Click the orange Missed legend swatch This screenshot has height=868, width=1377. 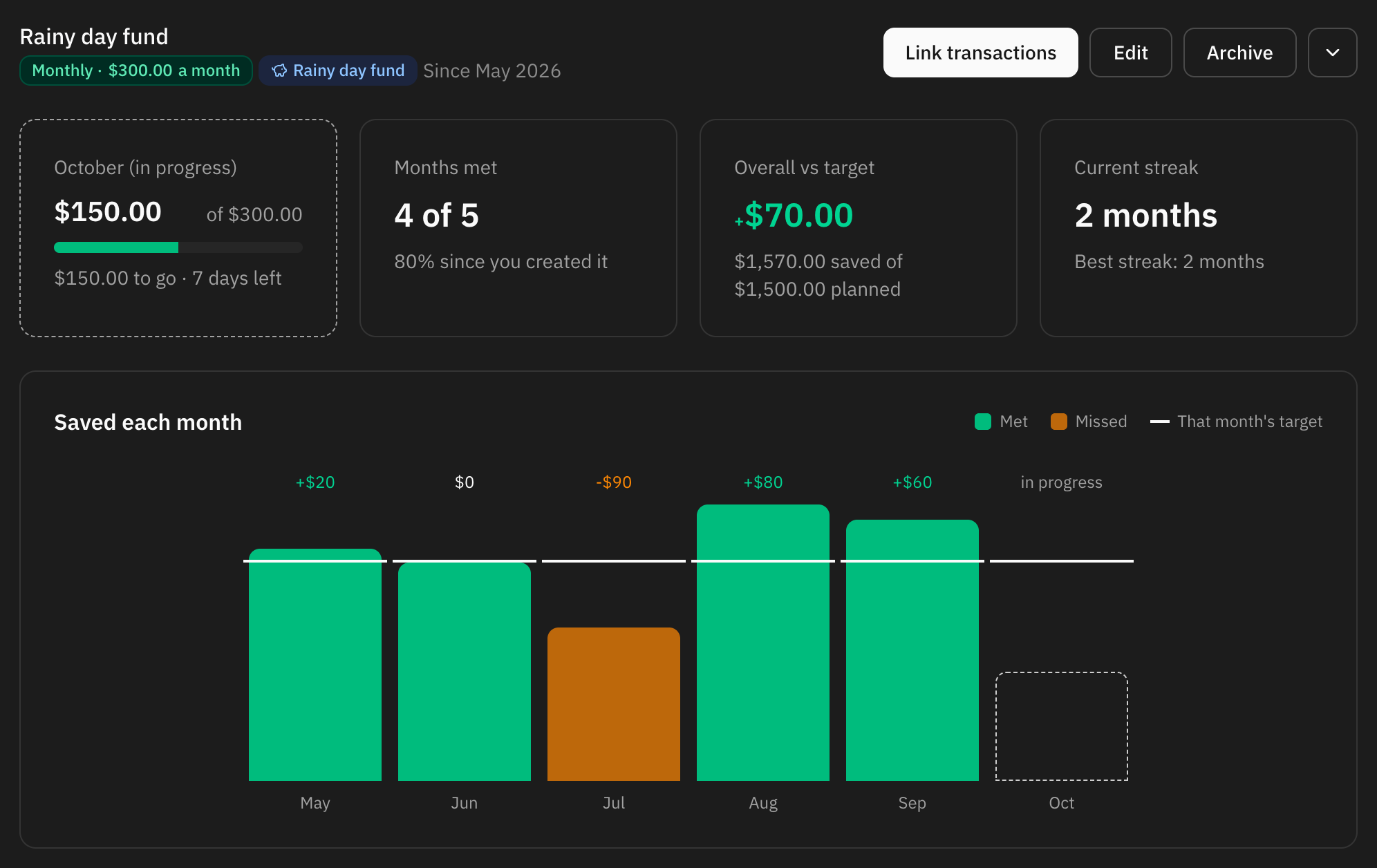point(1059,422)
